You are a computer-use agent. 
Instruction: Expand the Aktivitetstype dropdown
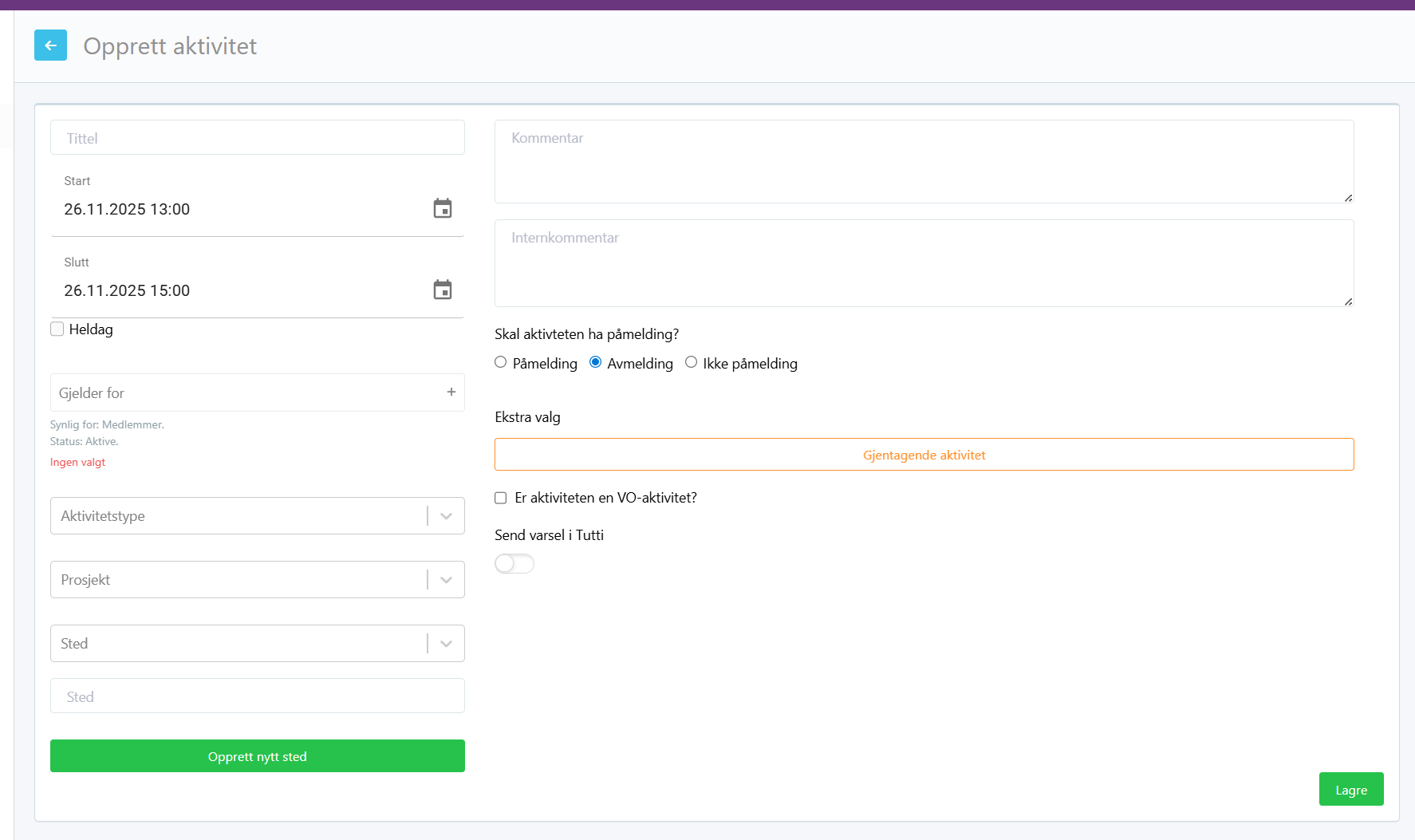(x=446, y=516)
